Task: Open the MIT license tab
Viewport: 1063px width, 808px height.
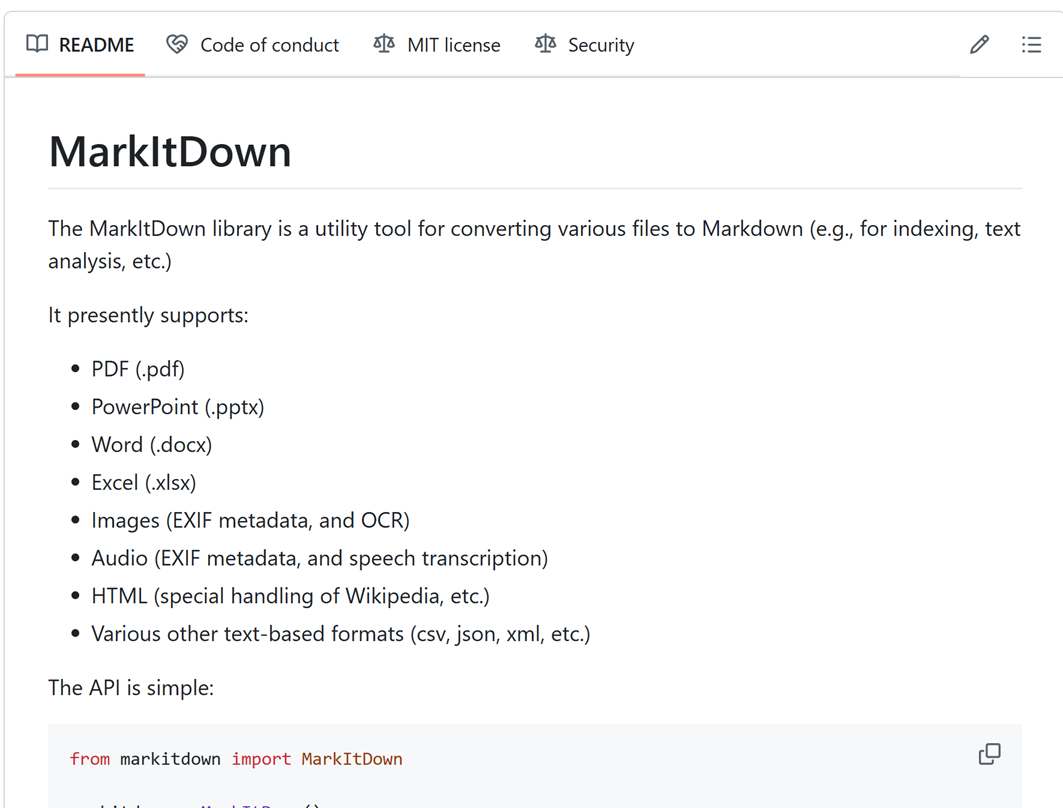Action: coord(453,44)
